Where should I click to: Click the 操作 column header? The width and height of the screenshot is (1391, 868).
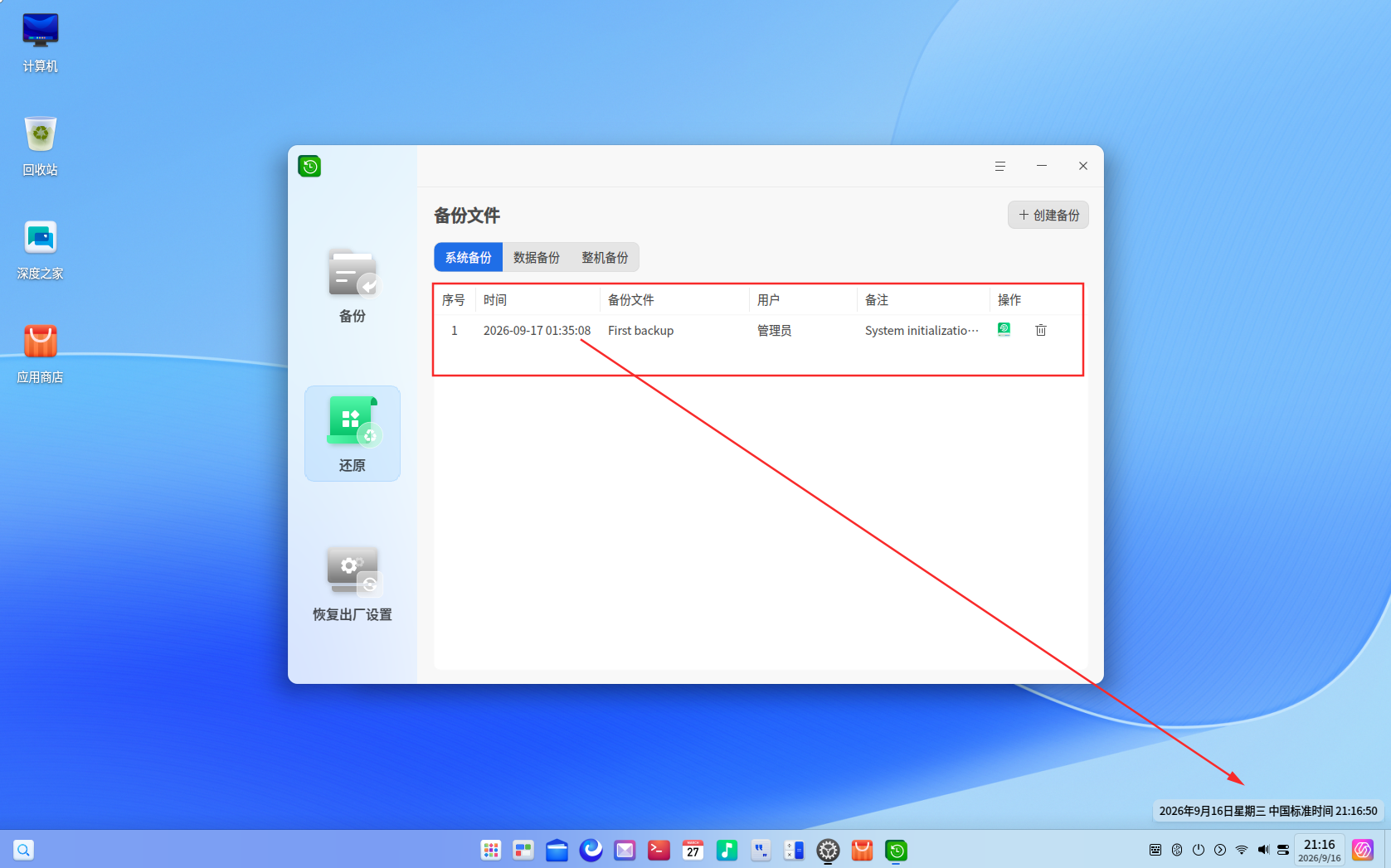(1009, 300)
